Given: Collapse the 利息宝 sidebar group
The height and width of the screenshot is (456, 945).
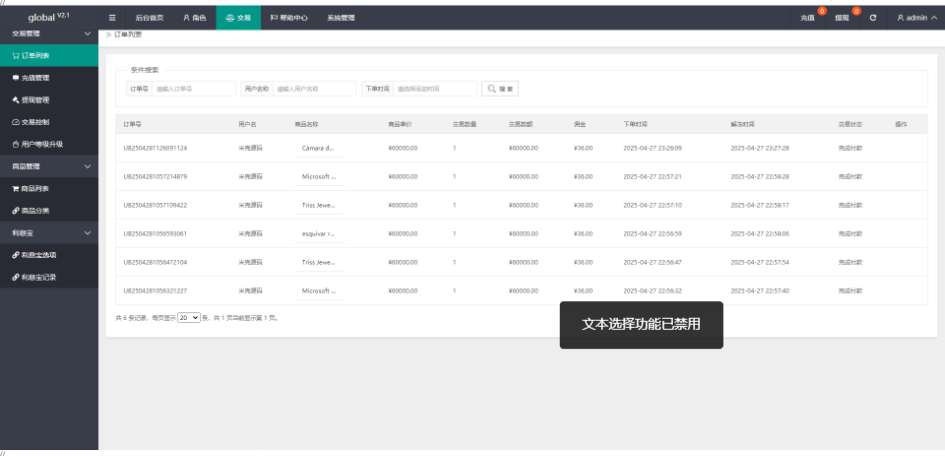Looking at the screenshot, I should tap(48, 232).
